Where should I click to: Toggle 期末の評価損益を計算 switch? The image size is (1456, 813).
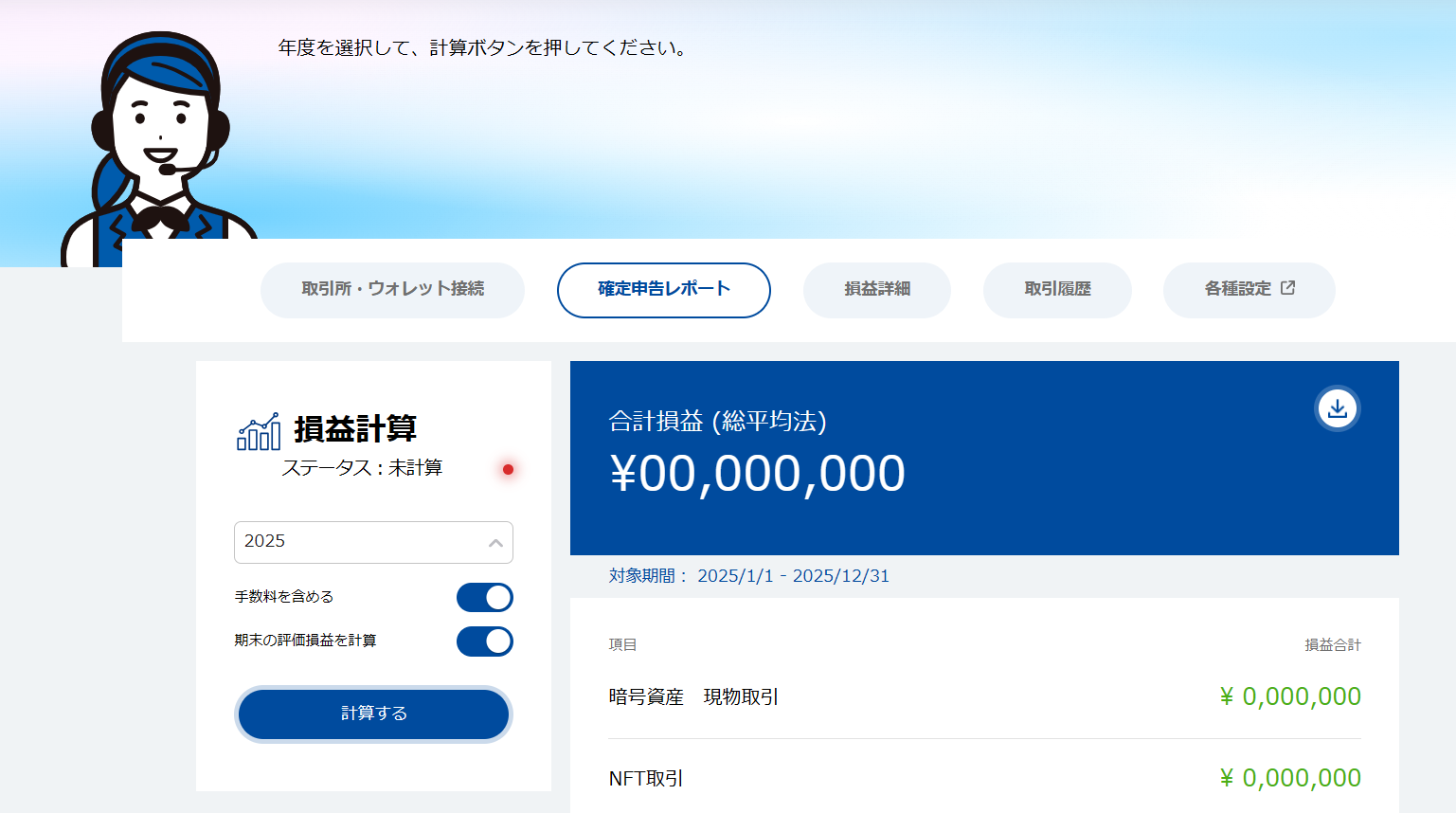pos(485,641)
